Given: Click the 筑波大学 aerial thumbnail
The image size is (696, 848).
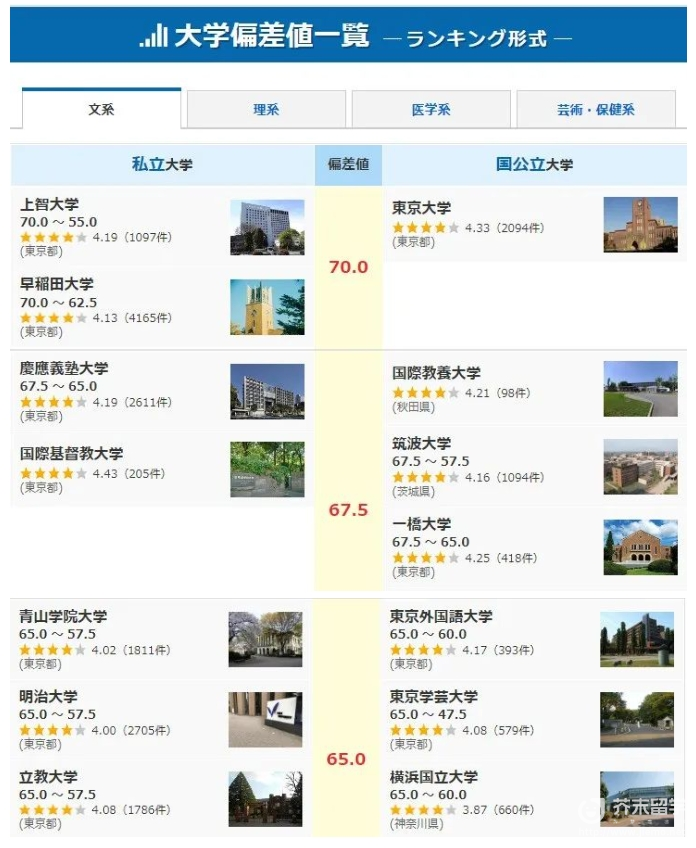Looking at the screenshot, I should [x=640, y=467].
